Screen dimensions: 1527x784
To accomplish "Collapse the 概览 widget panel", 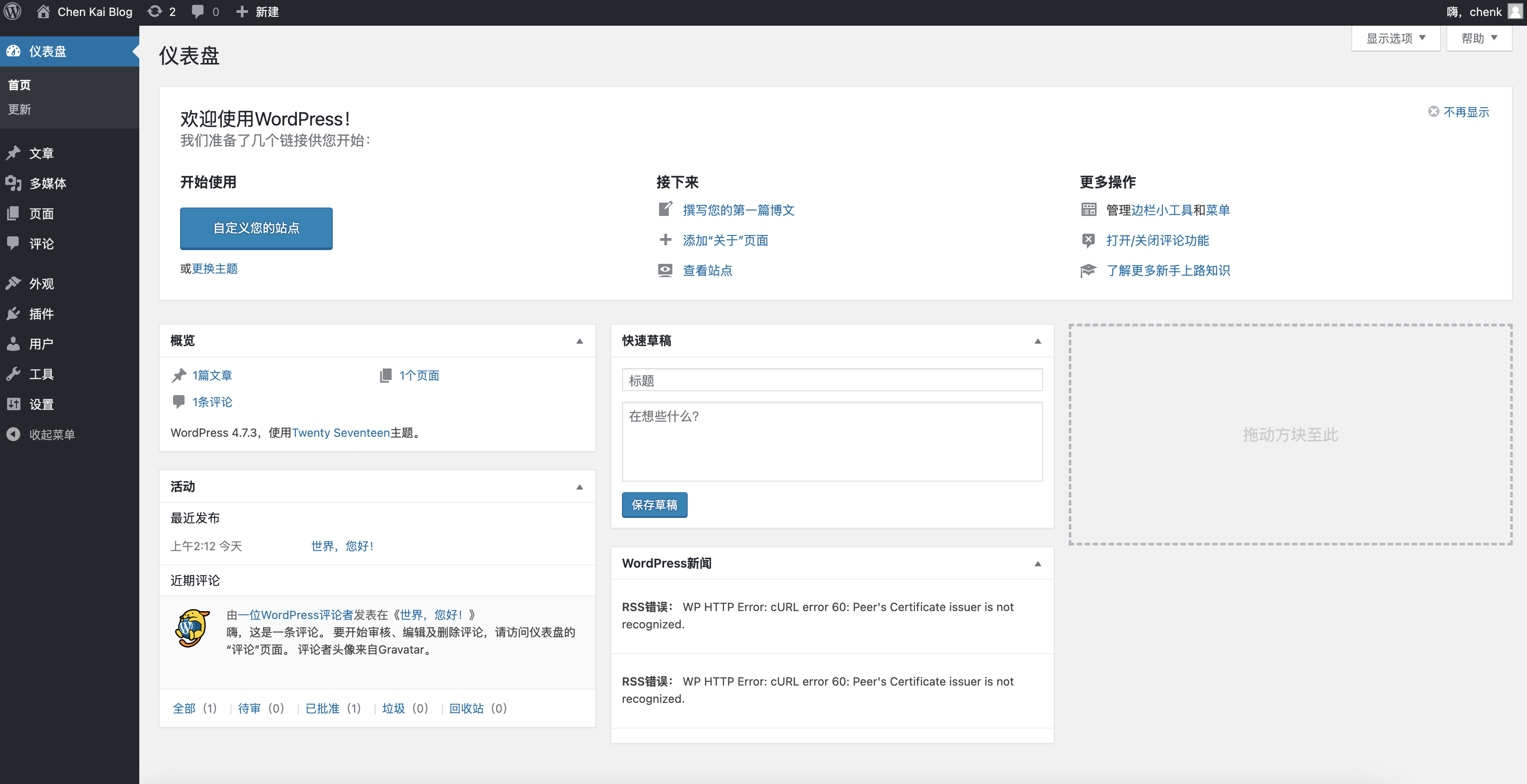I will [x=579, y=341].
